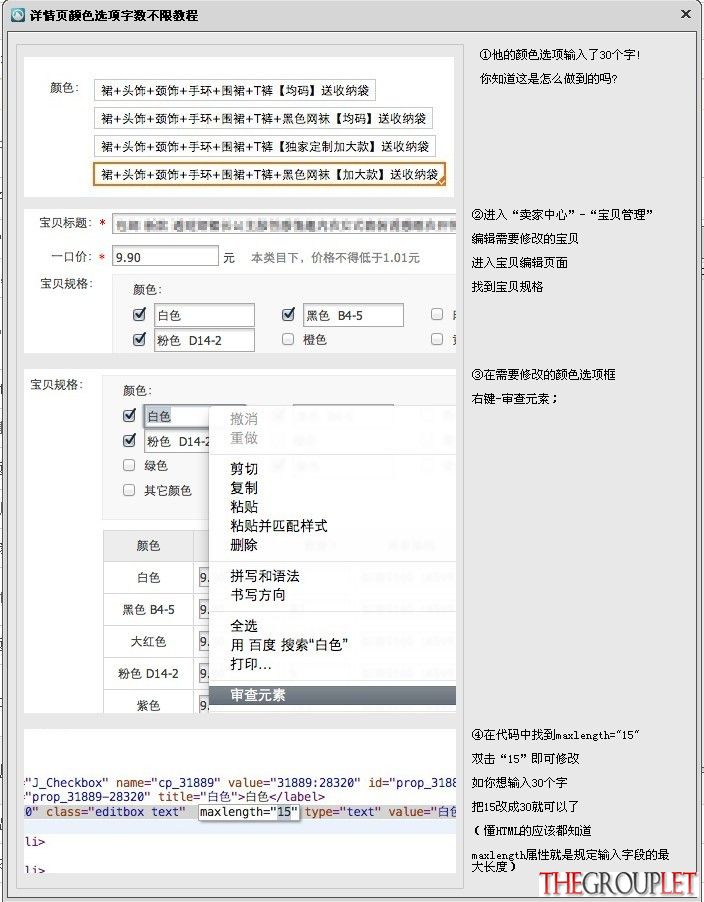Viewport: 704px width, 902px height.
Task: Tick the 橙色 checkbox
Action: [x=288, y=339]
